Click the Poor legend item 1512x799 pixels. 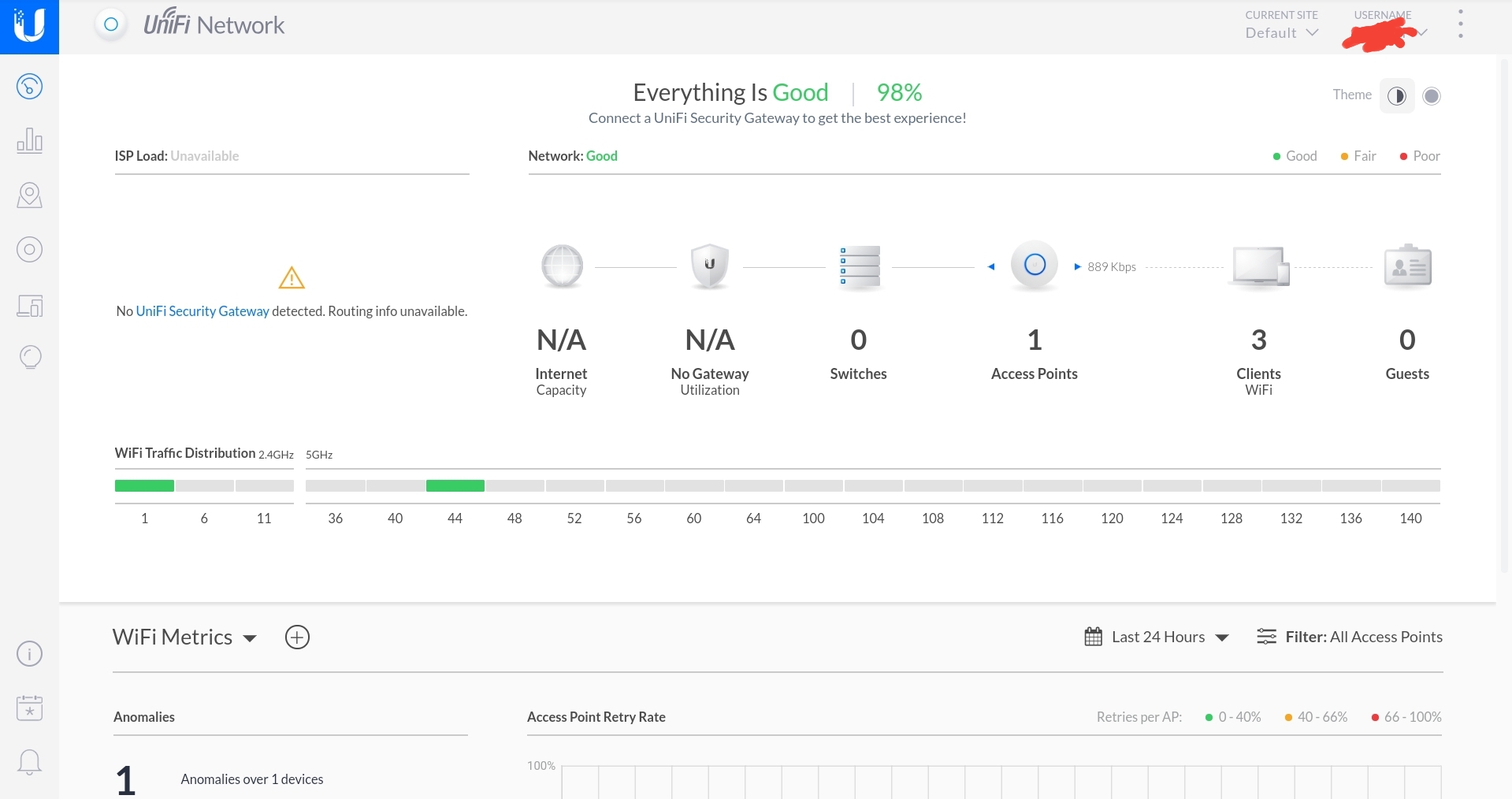(x=1420, y=156)
